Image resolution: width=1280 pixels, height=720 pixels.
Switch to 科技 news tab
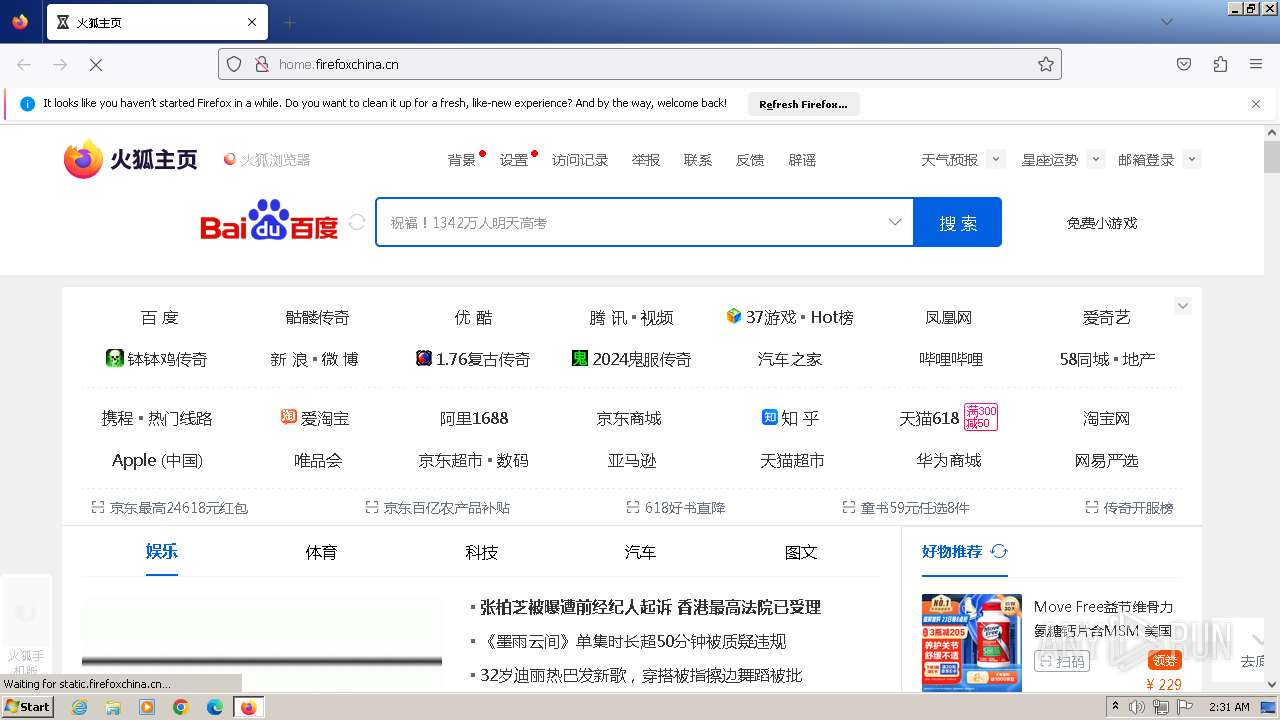[481, 552]
